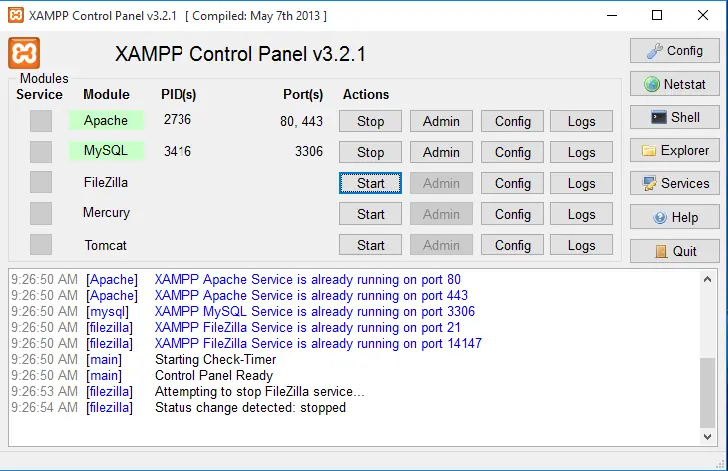
Task: Open the Tomcat Config menu
Action: [512, 245]
